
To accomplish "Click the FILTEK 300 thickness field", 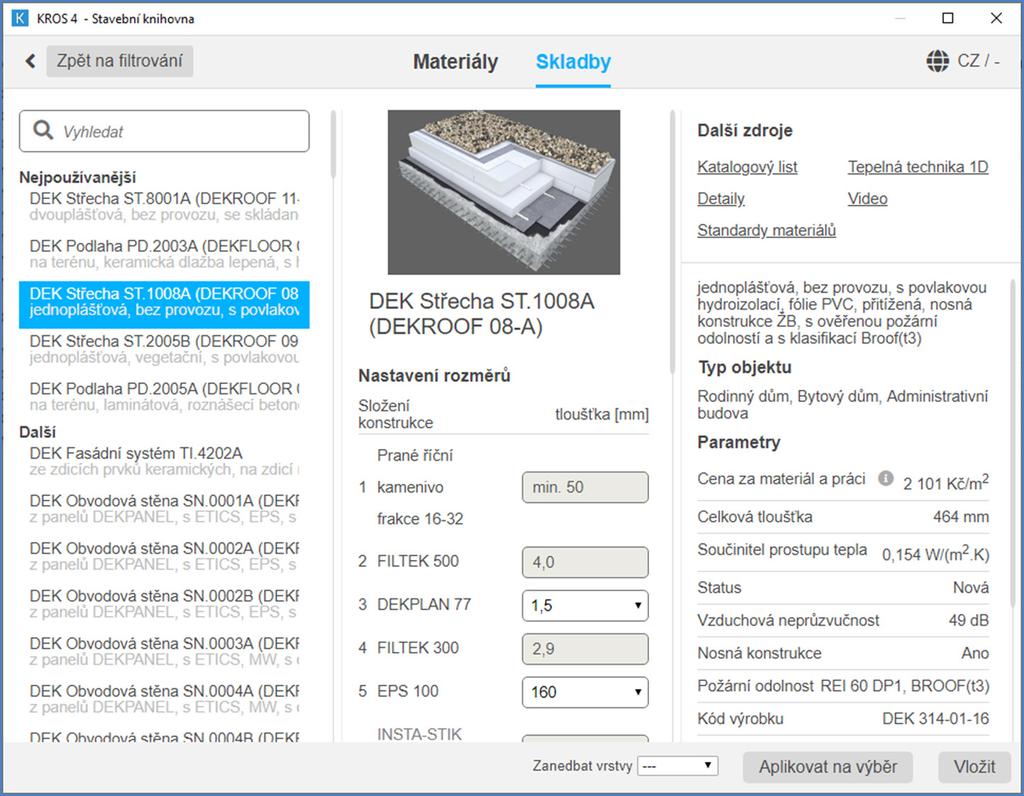I will coord(585,648).
